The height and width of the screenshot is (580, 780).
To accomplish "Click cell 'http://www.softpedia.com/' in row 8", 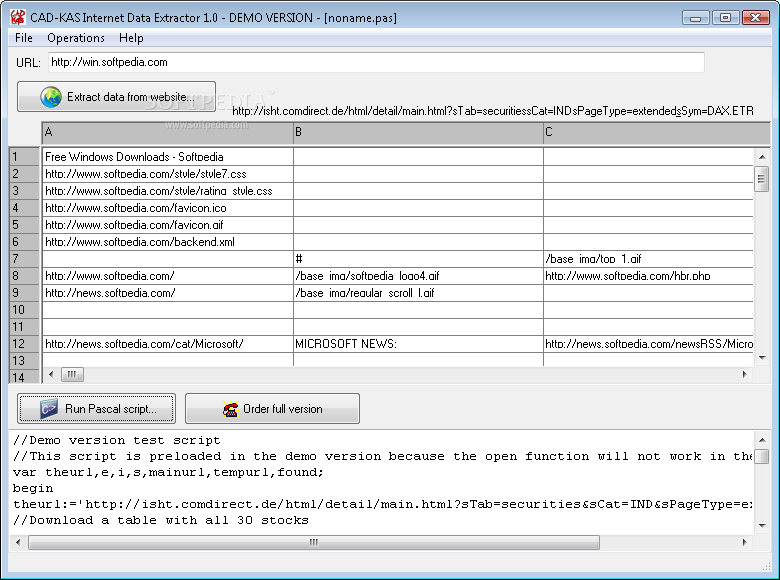I will (168, 276).
